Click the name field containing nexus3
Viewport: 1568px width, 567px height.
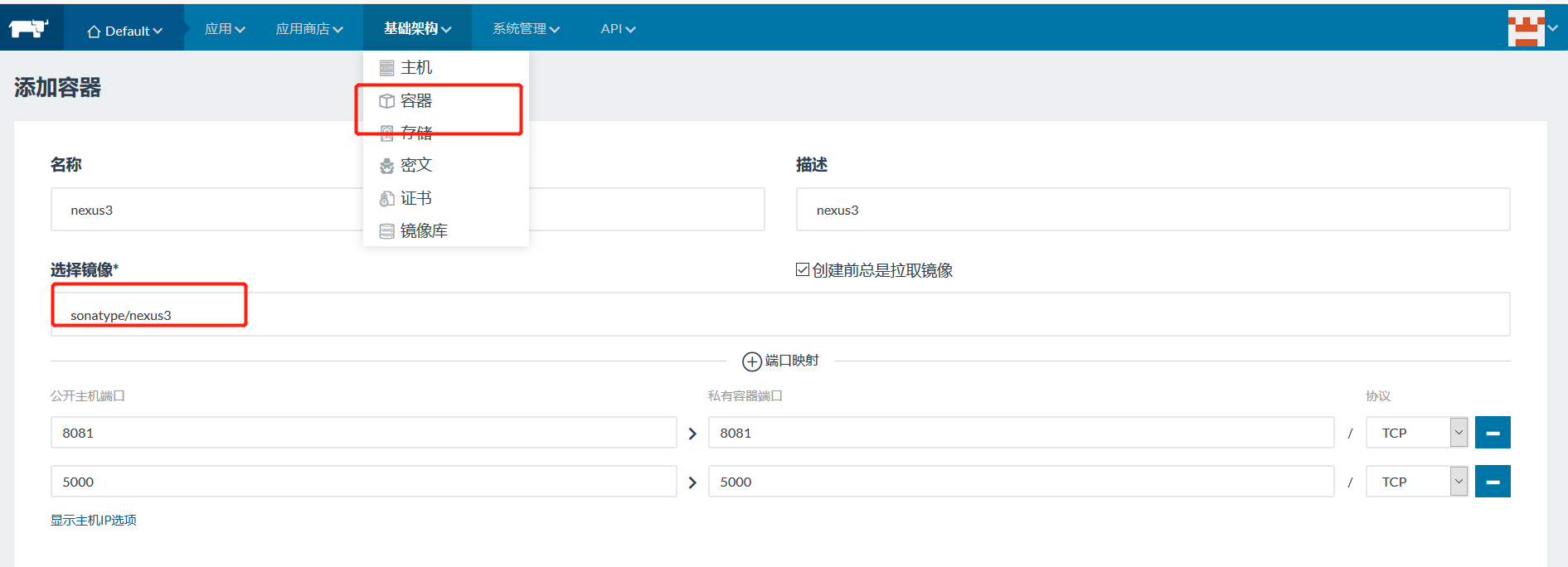tap(407, 210)
